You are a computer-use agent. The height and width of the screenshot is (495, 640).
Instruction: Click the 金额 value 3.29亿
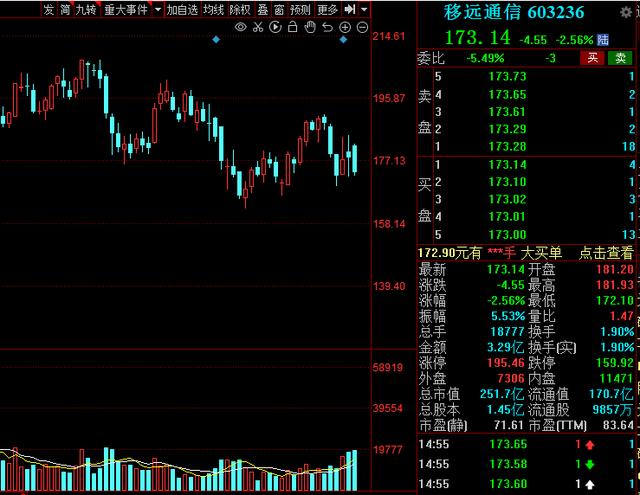point(506,347)
